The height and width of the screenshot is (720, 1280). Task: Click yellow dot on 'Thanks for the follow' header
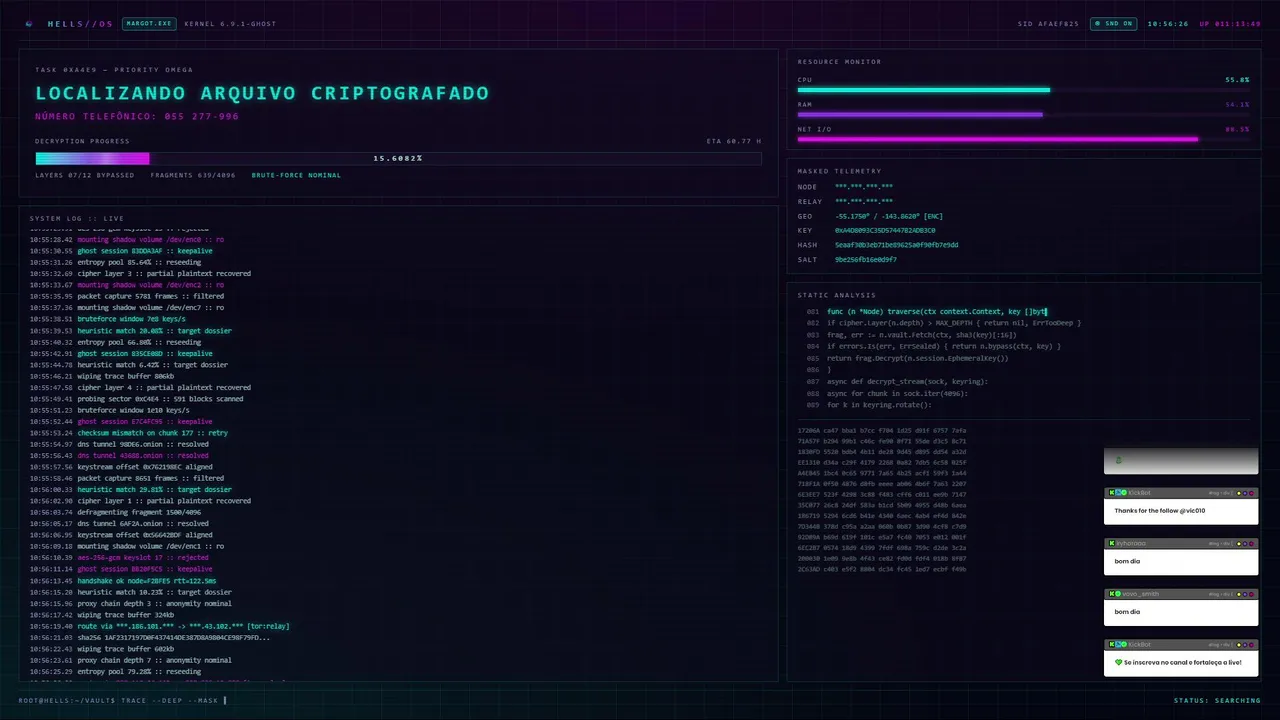click(x=1239, y=493)
